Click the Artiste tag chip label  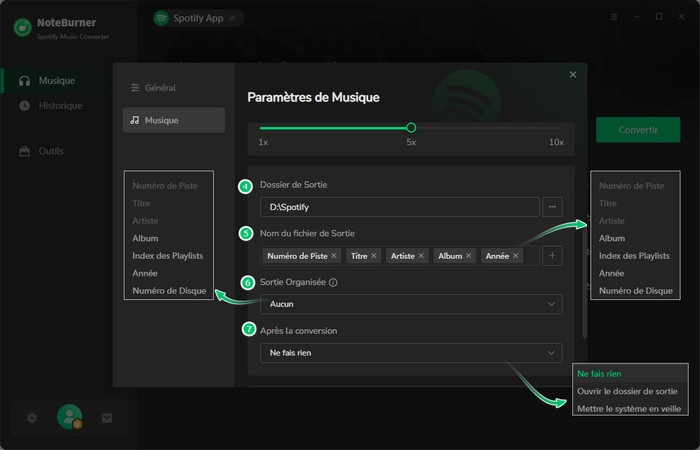(x=403, y=256)
